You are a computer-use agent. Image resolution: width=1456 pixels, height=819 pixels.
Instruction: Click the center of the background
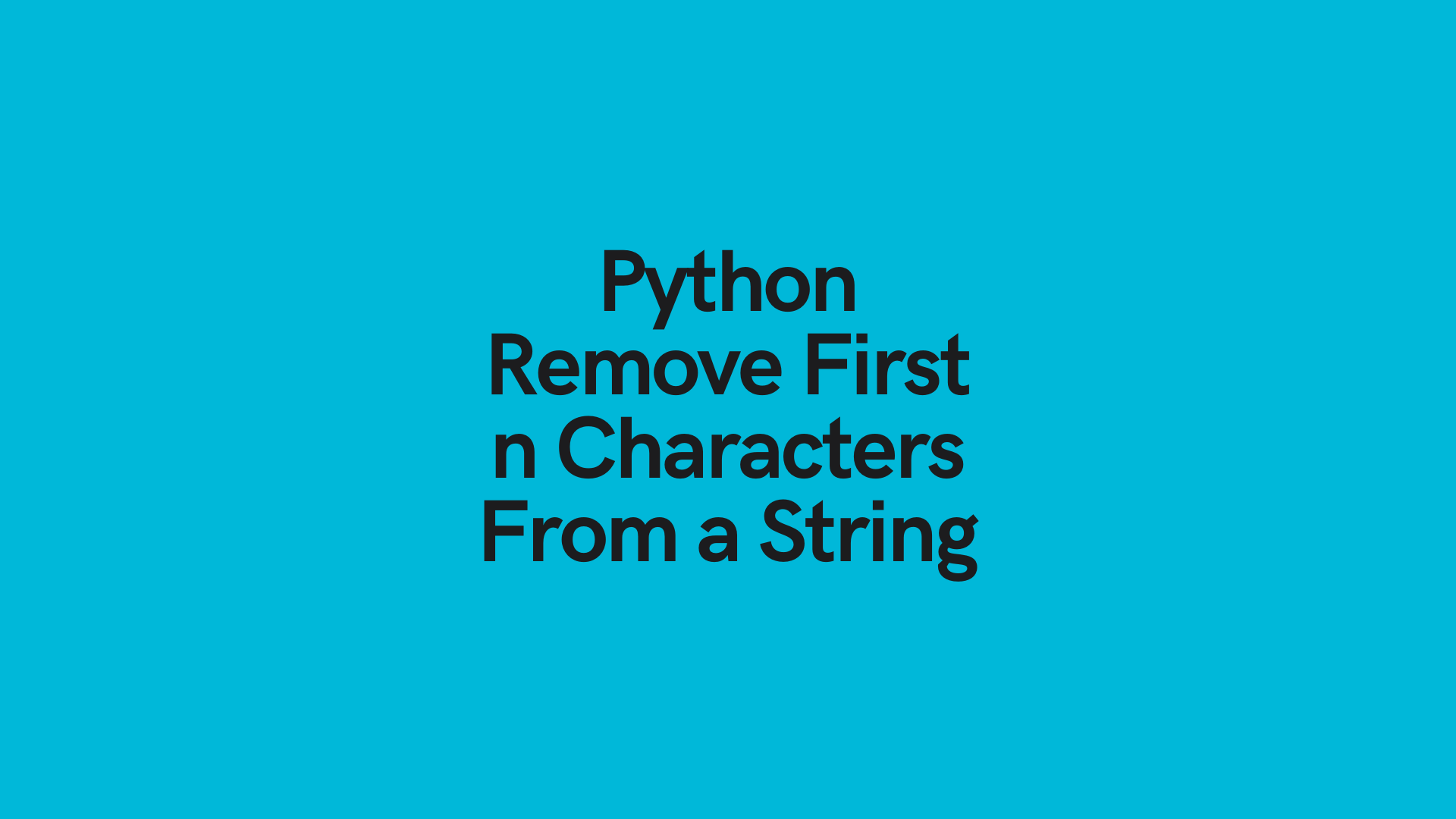[x=728, y=409]
